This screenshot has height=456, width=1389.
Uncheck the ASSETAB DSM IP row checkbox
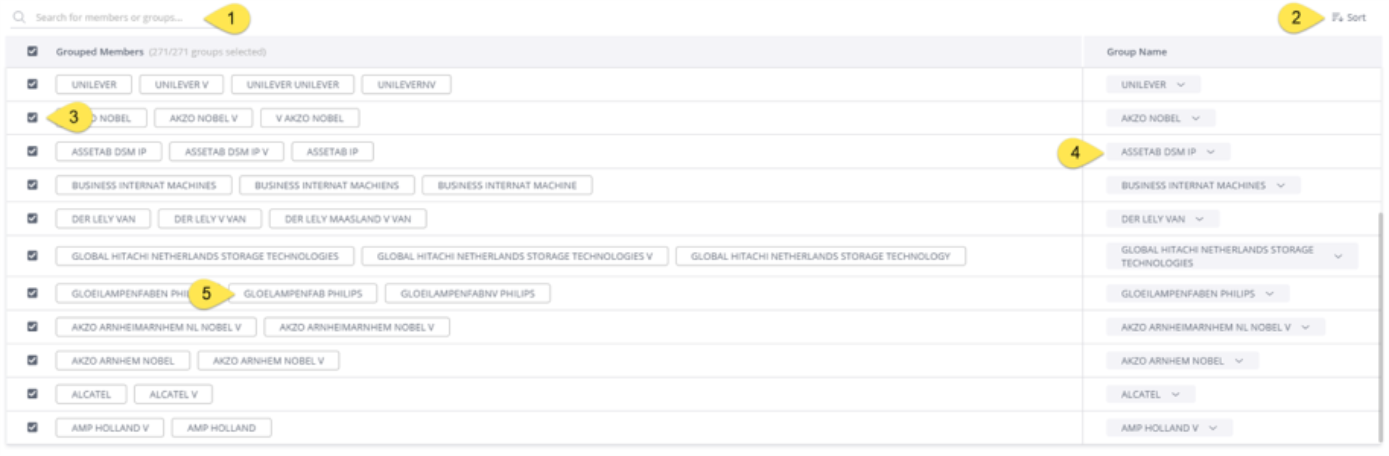[x=33, y=151]
